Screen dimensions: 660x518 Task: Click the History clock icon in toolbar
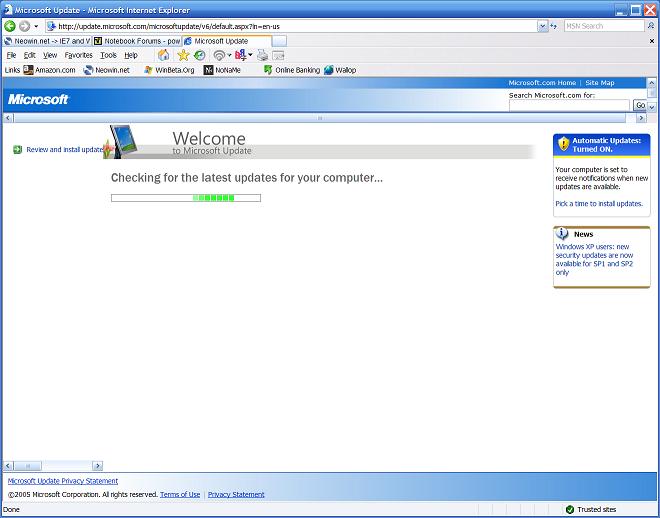tap(200, 55)
